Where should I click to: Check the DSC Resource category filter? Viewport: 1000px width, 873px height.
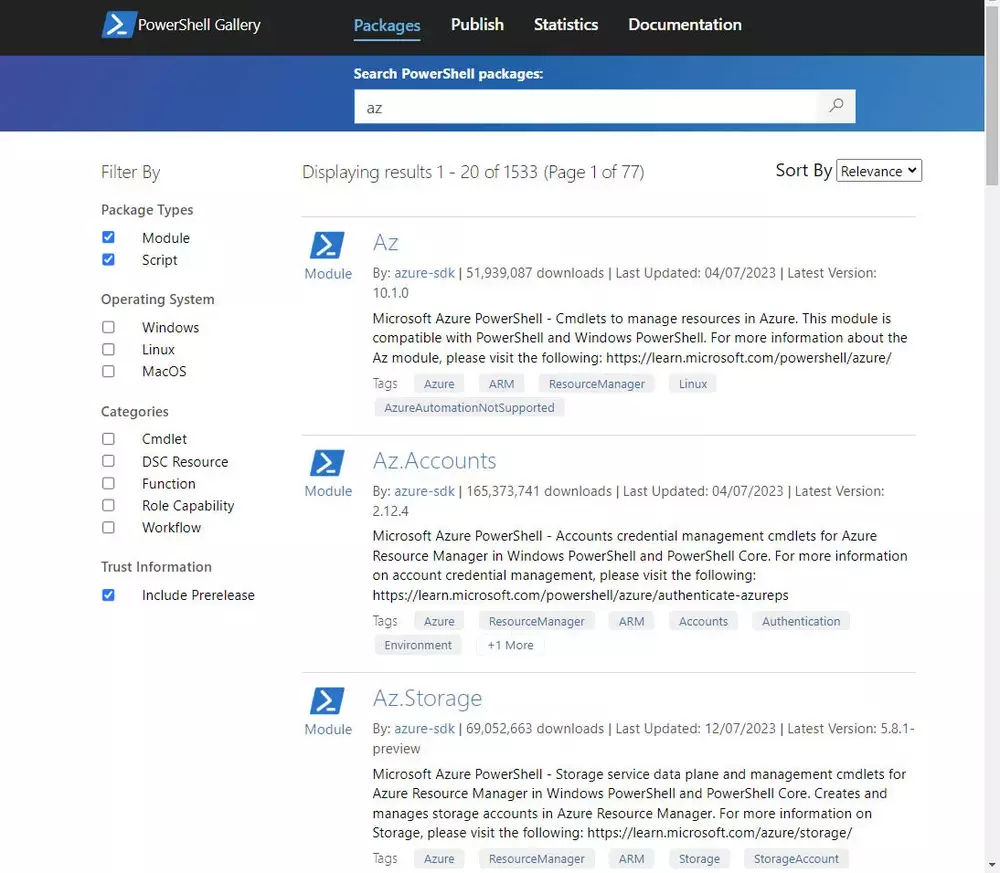pos(108,461)
